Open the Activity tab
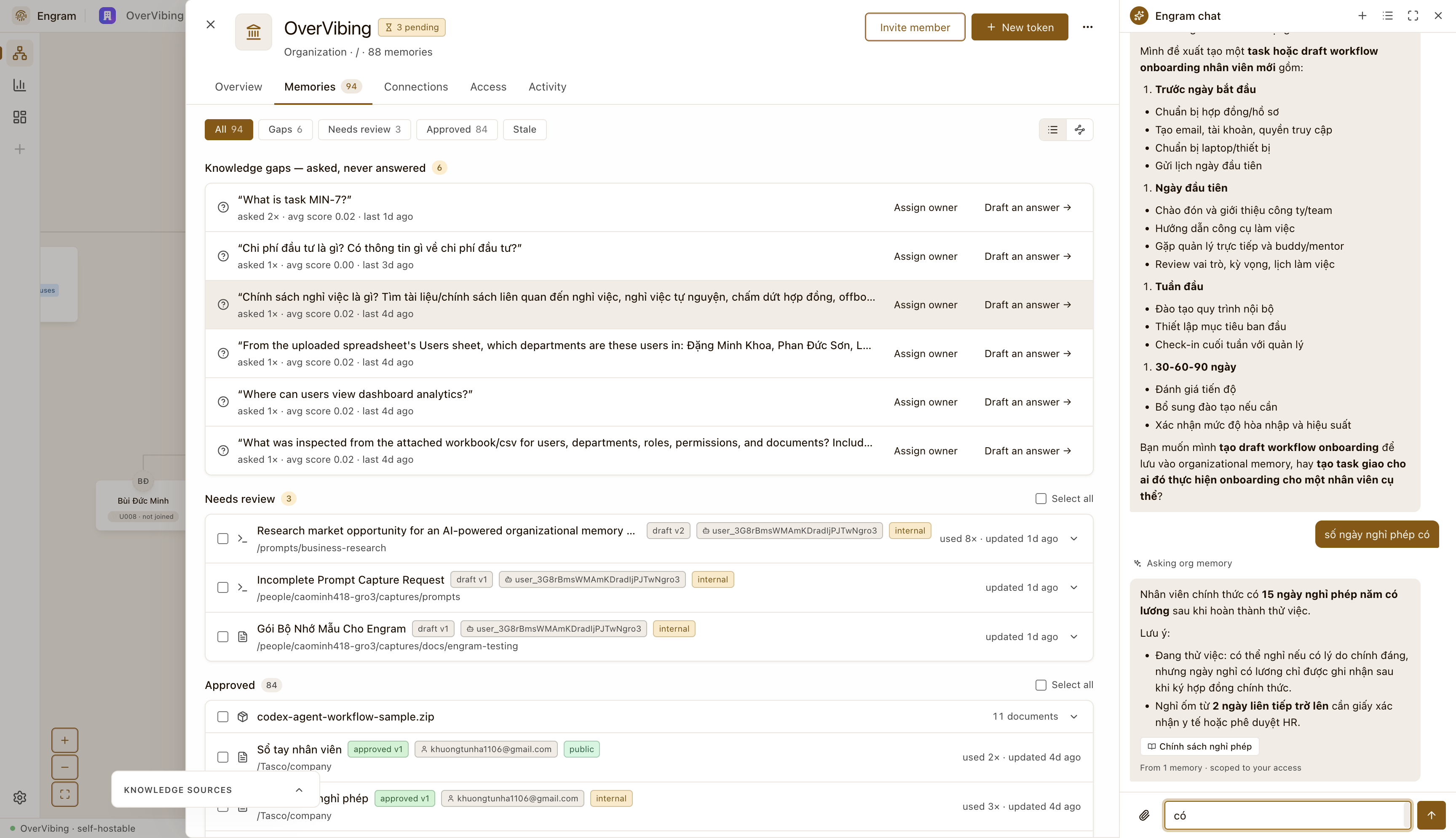The width and height of the screenshot is (1456, 838). coord(548,87)
